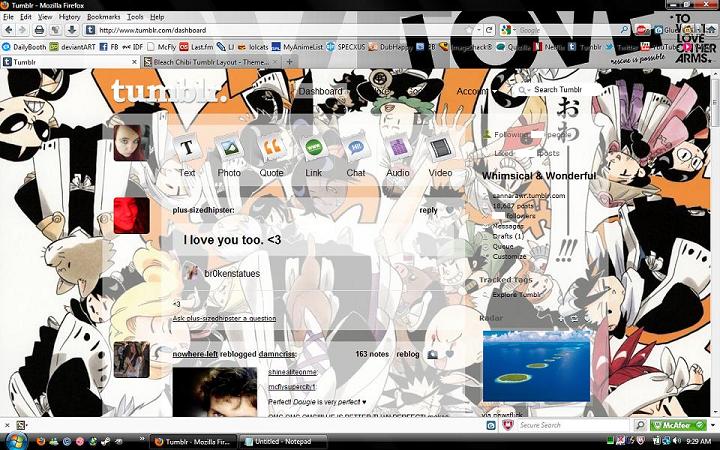Create a new Text post
Screen dimensions: 720x450
click(187, 155)
